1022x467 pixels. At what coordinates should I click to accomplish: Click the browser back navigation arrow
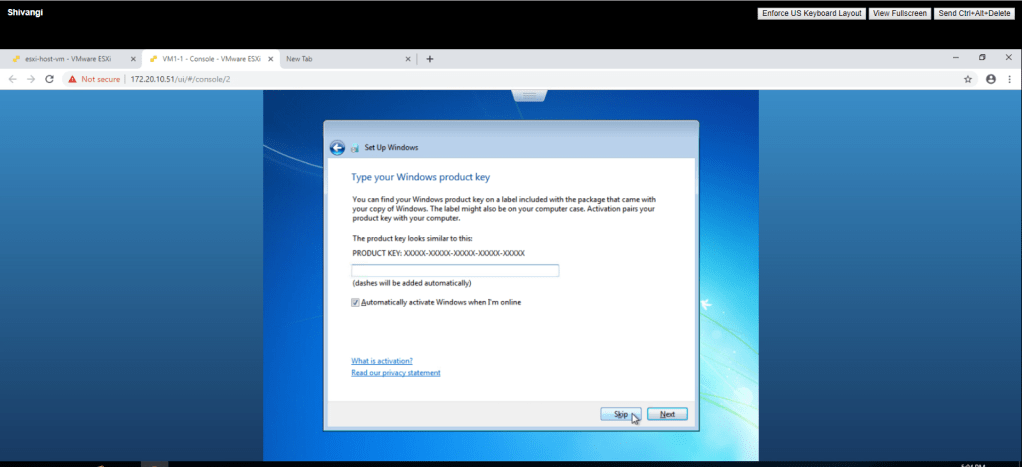(x=13, y=79)
